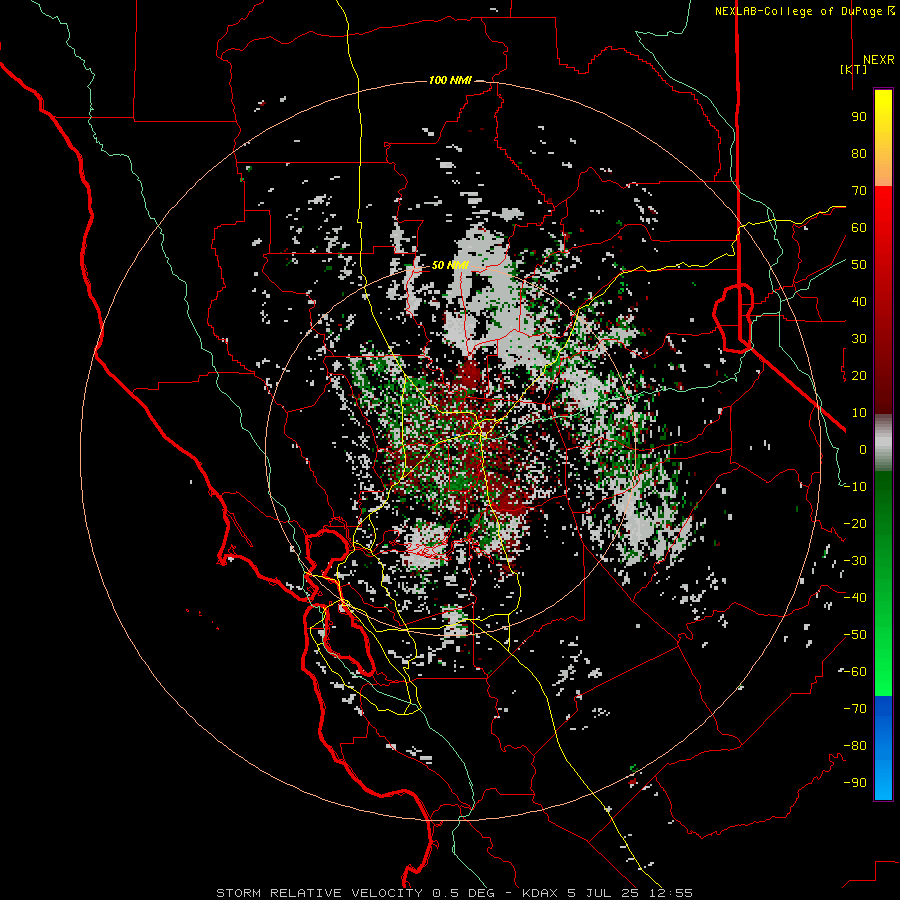Click the -20 value on velocity scale
Screen dimensions: 900x900
pyautogui.click(x=855, y=524)
